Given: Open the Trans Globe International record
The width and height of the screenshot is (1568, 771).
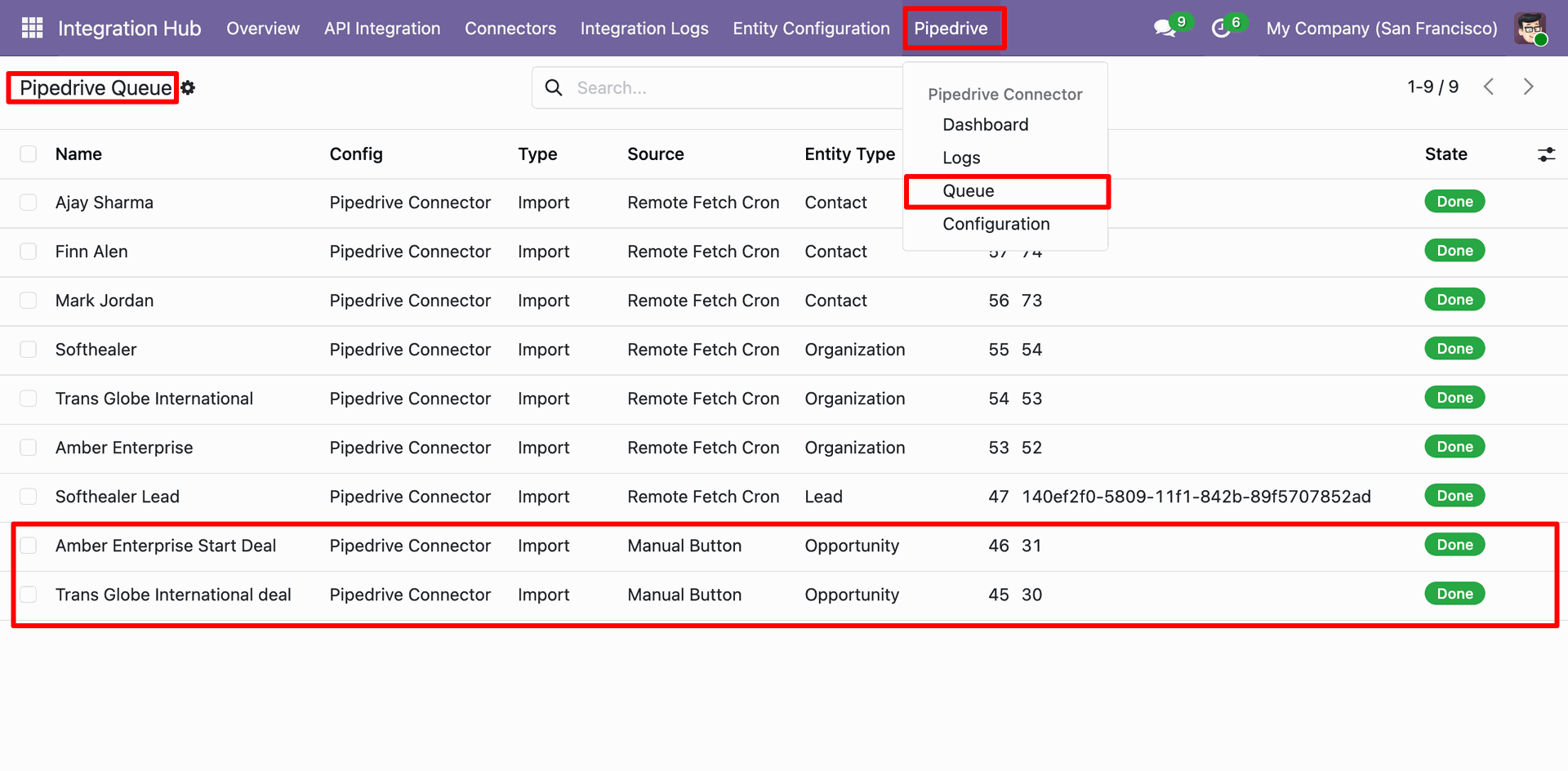Looking at the screenshot, I should [154, 399].
